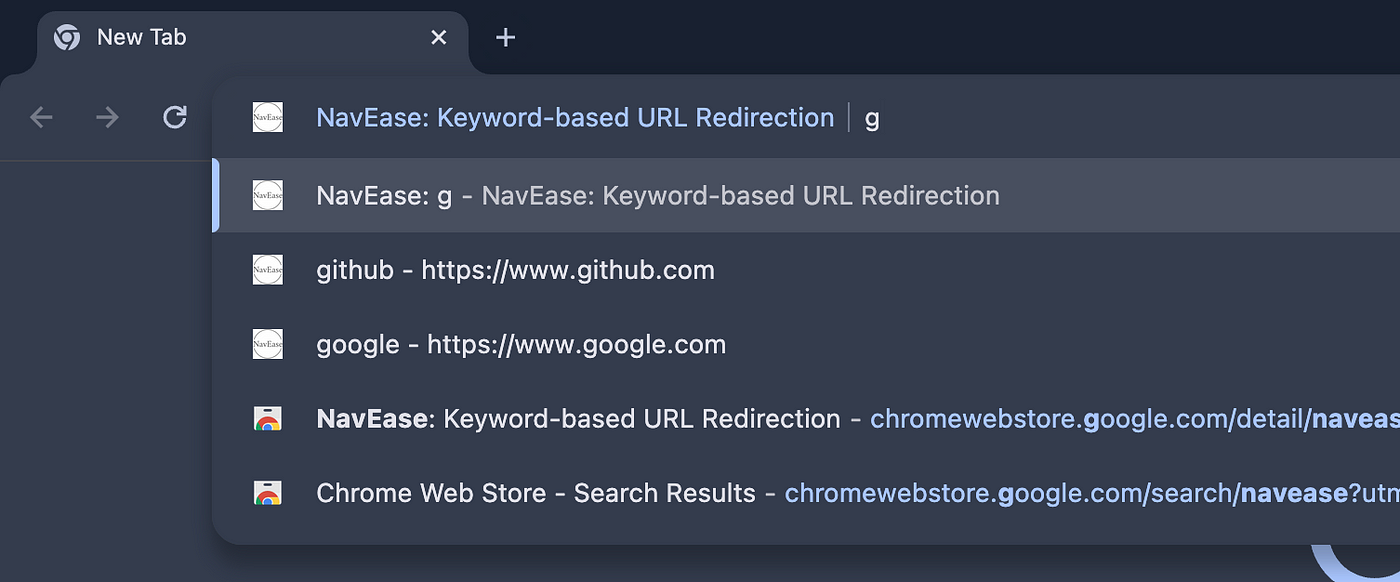The width and height of the screenshot is (1400, 582).
Task: Open a new tab with plus button
Action: [x=506, y=38]
